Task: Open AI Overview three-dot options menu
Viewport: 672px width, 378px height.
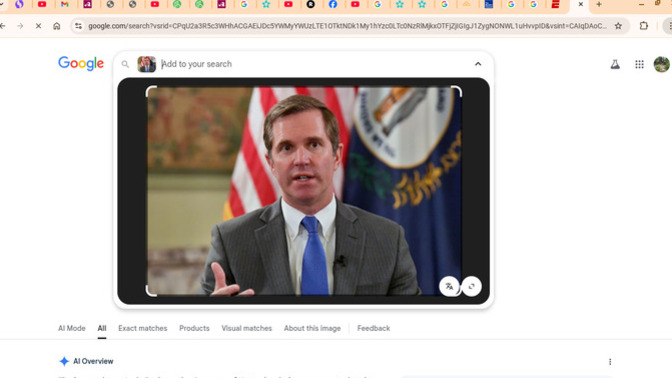Action: (610, 362)
